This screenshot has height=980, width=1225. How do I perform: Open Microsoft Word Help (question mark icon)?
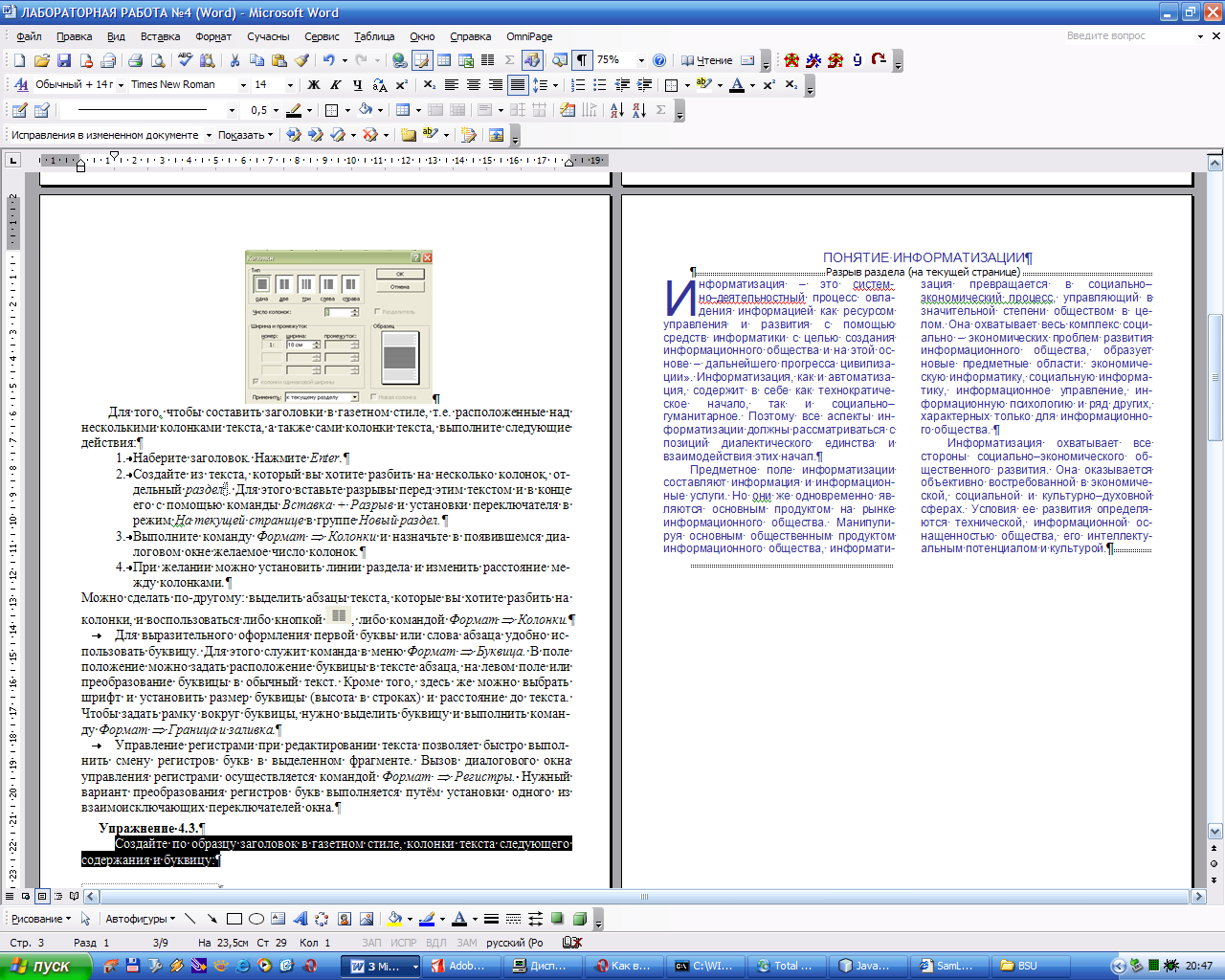click(658, 60)
